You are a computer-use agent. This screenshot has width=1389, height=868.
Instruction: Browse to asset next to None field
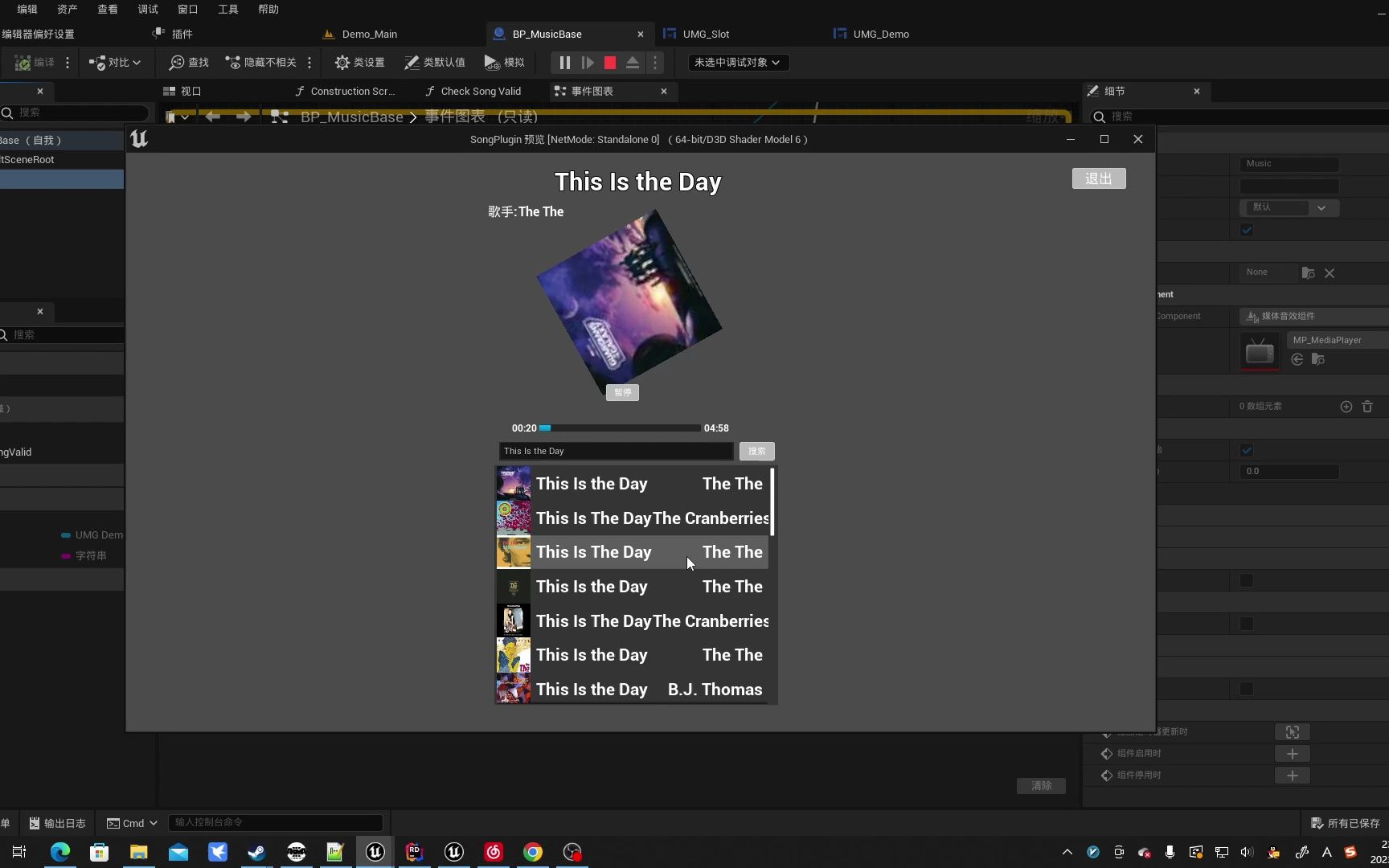1309,273
